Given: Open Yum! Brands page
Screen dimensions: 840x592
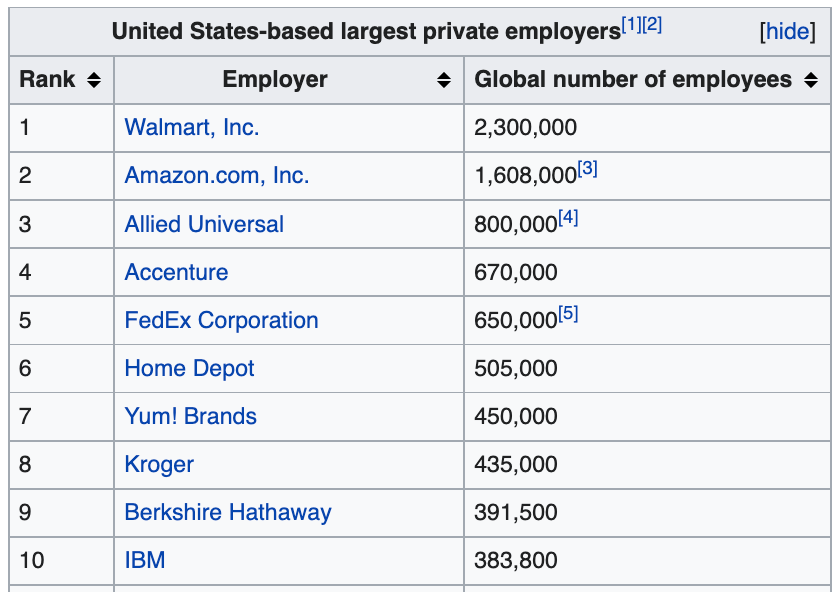Looking at the screenshot, I should coord(190,416).
